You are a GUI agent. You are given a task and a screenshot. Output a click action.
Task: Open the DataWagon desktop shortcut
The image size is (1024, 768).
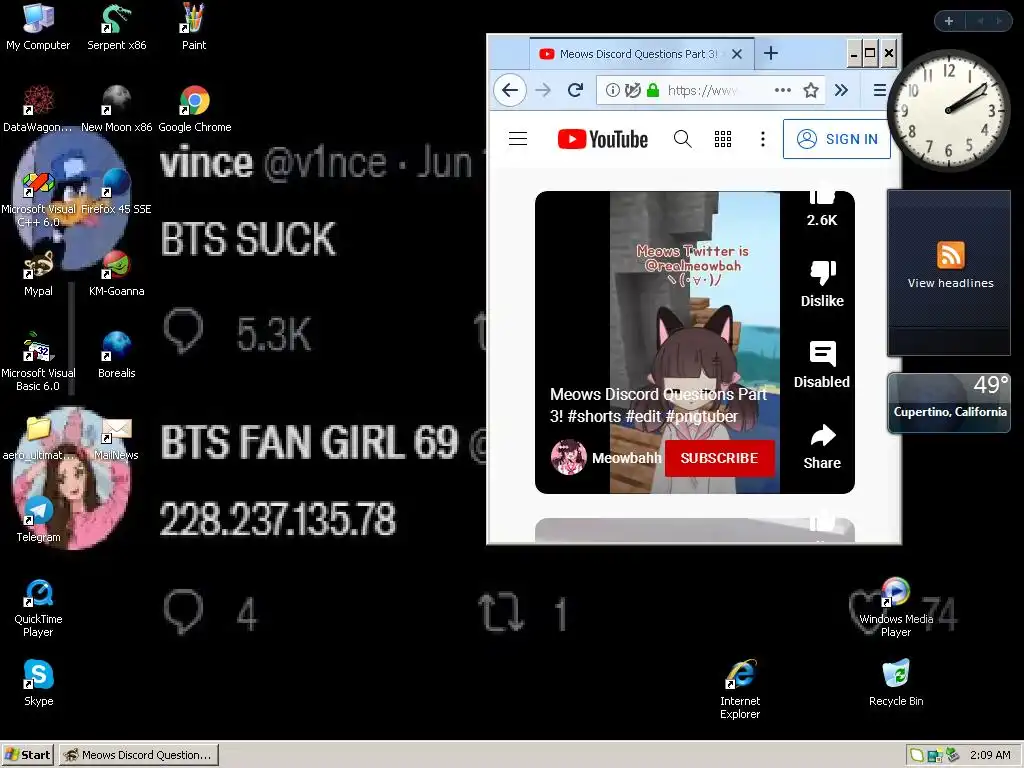click(38, 109)
